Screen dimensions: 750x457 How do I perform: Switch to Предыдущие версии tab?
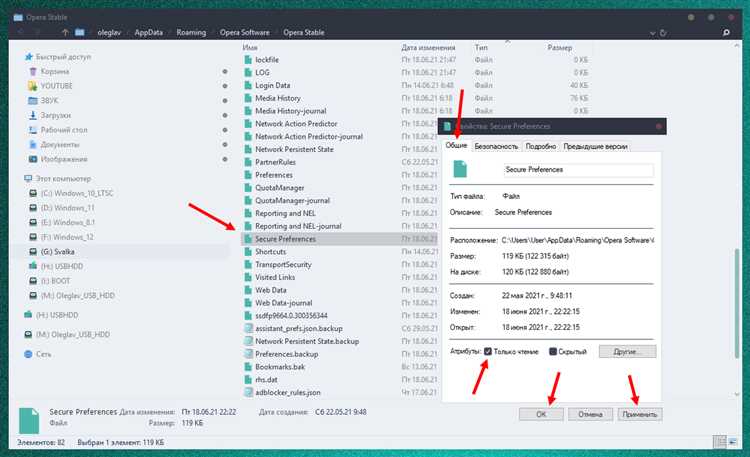click(596, 146)
